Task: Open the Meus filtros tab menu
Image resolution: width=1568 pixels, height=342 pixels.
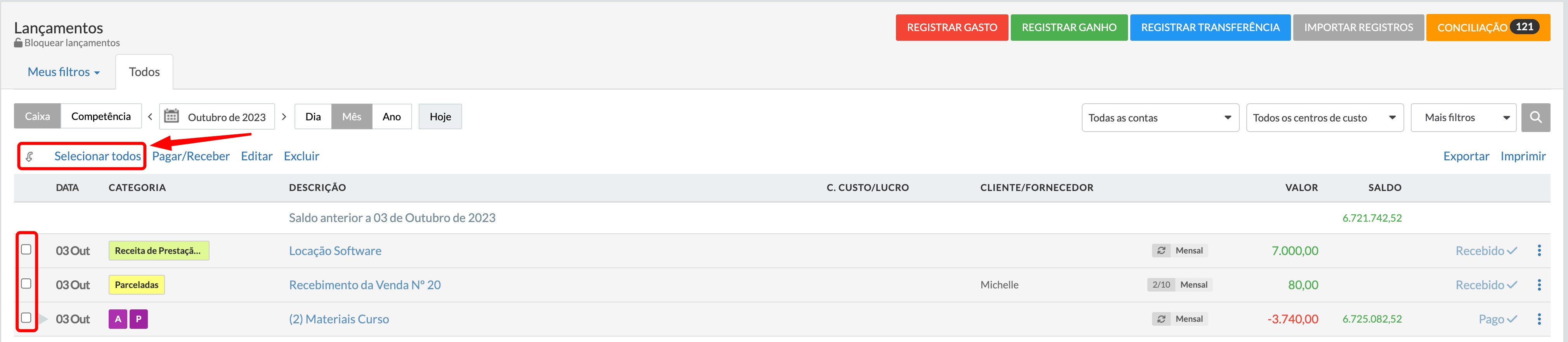Action: click(63, 72)
